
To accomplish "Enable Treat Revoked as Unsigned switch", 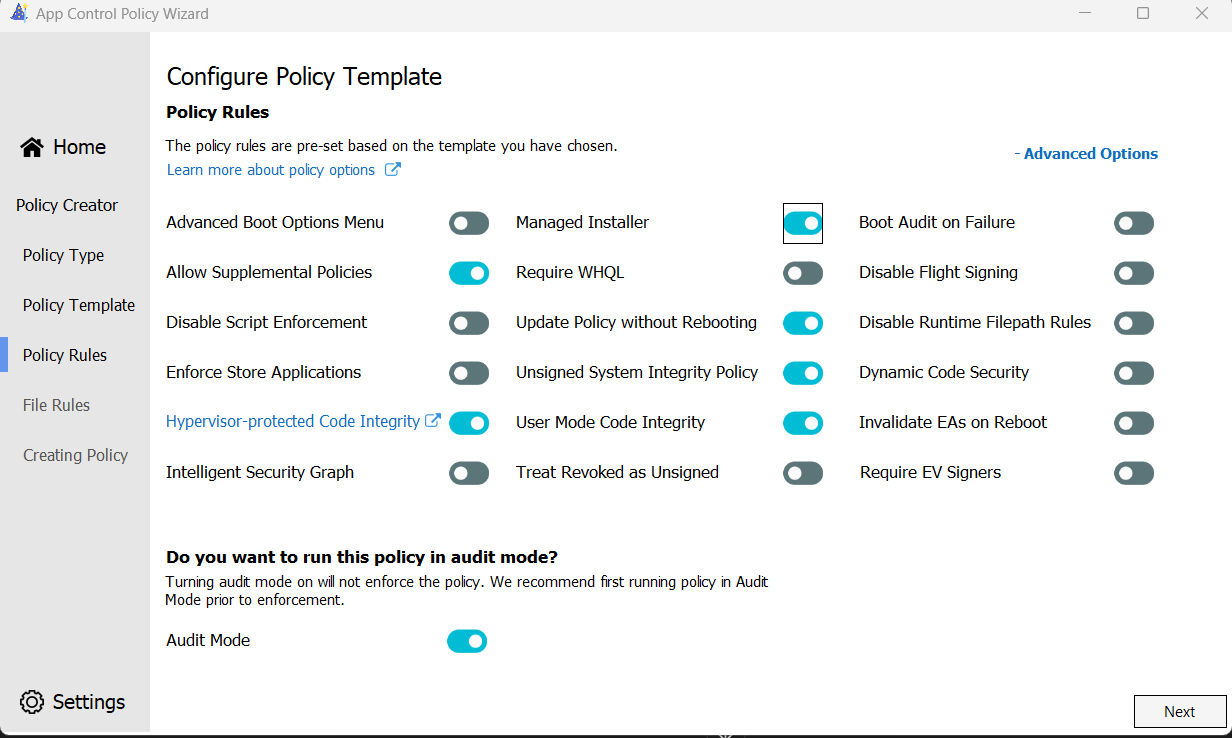I will tap(803, 473).
